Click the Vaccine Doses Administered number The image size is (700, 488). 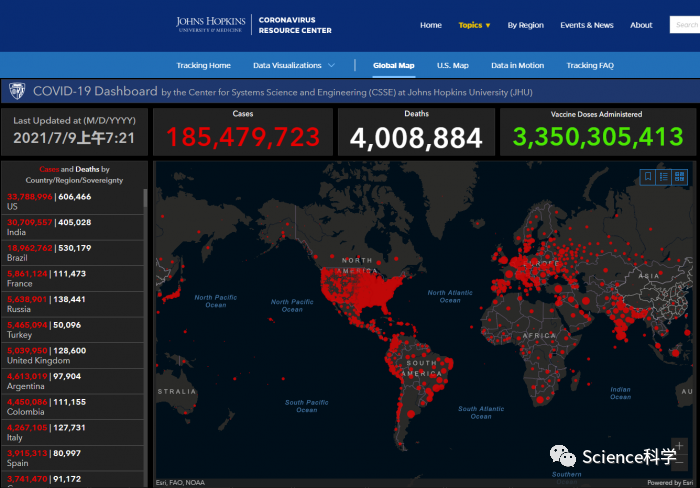click(x=598, y=137)
